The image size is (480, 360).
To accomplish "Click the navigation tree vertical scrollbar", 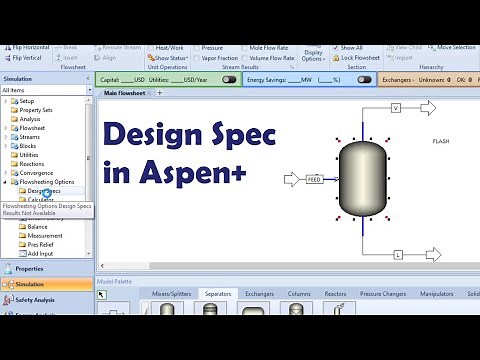I will (88, 177).
